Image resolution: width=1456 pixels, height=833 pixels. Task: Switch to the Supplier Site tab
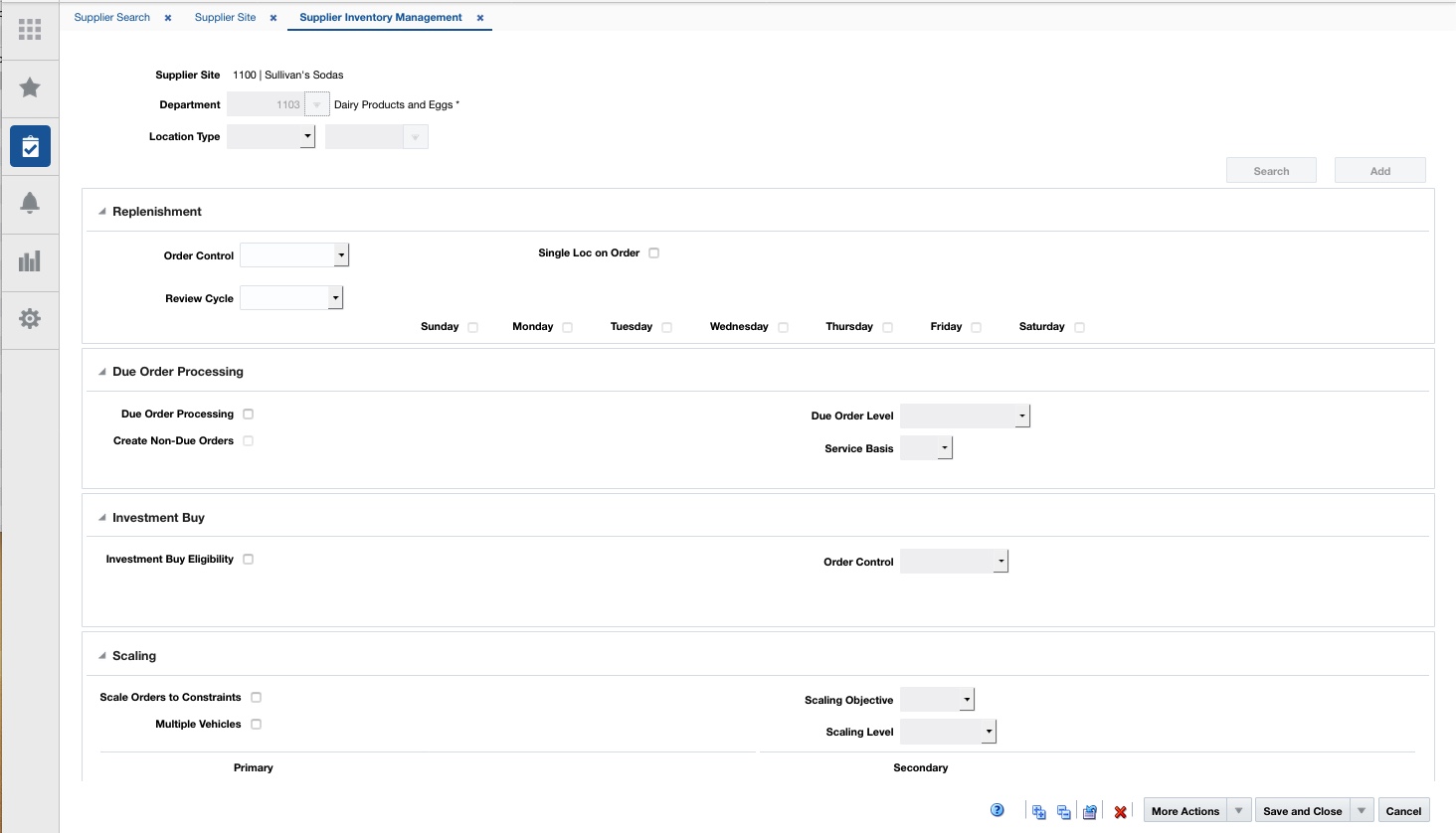[x=225, y=17]
